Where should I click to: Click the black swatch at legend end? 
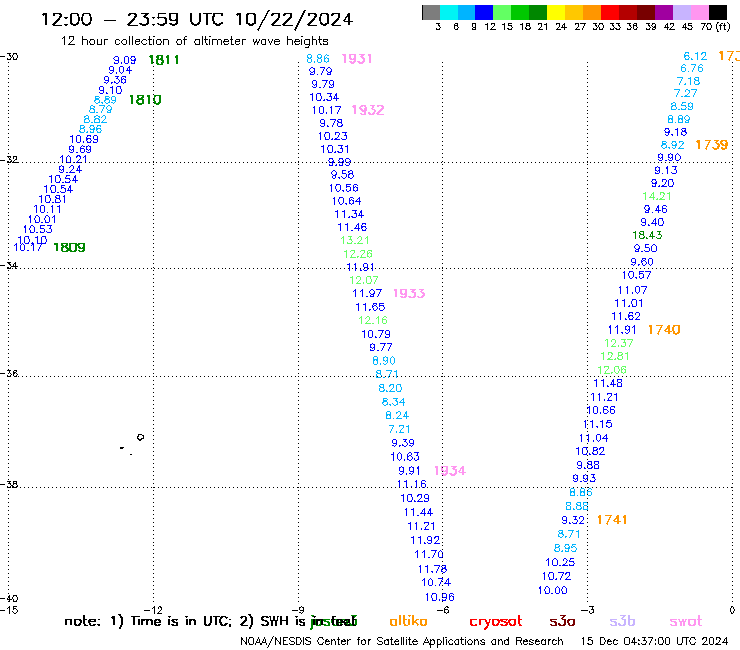click(x=717, y=12)
